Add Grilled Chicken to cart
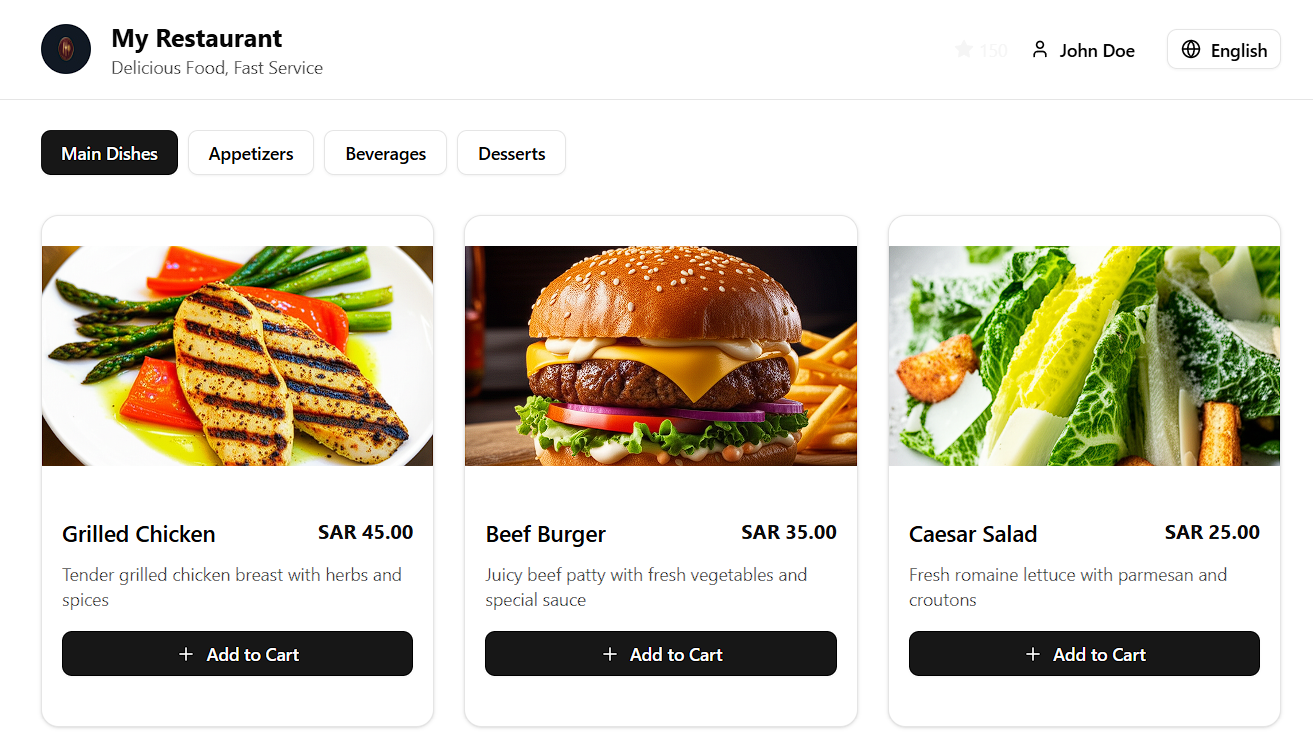Screen dimensions: 1313x732 tap(237, 654)
